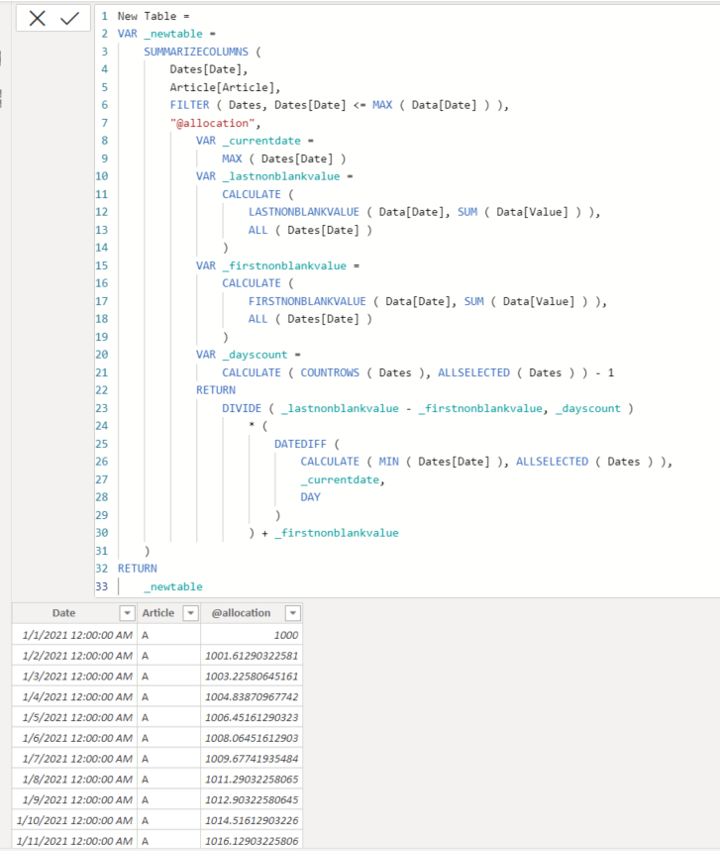The image size is (720, 851).
Task: Click LASTNONBLANKVALUE function in the formula
Action: click(x=304, y=212)
